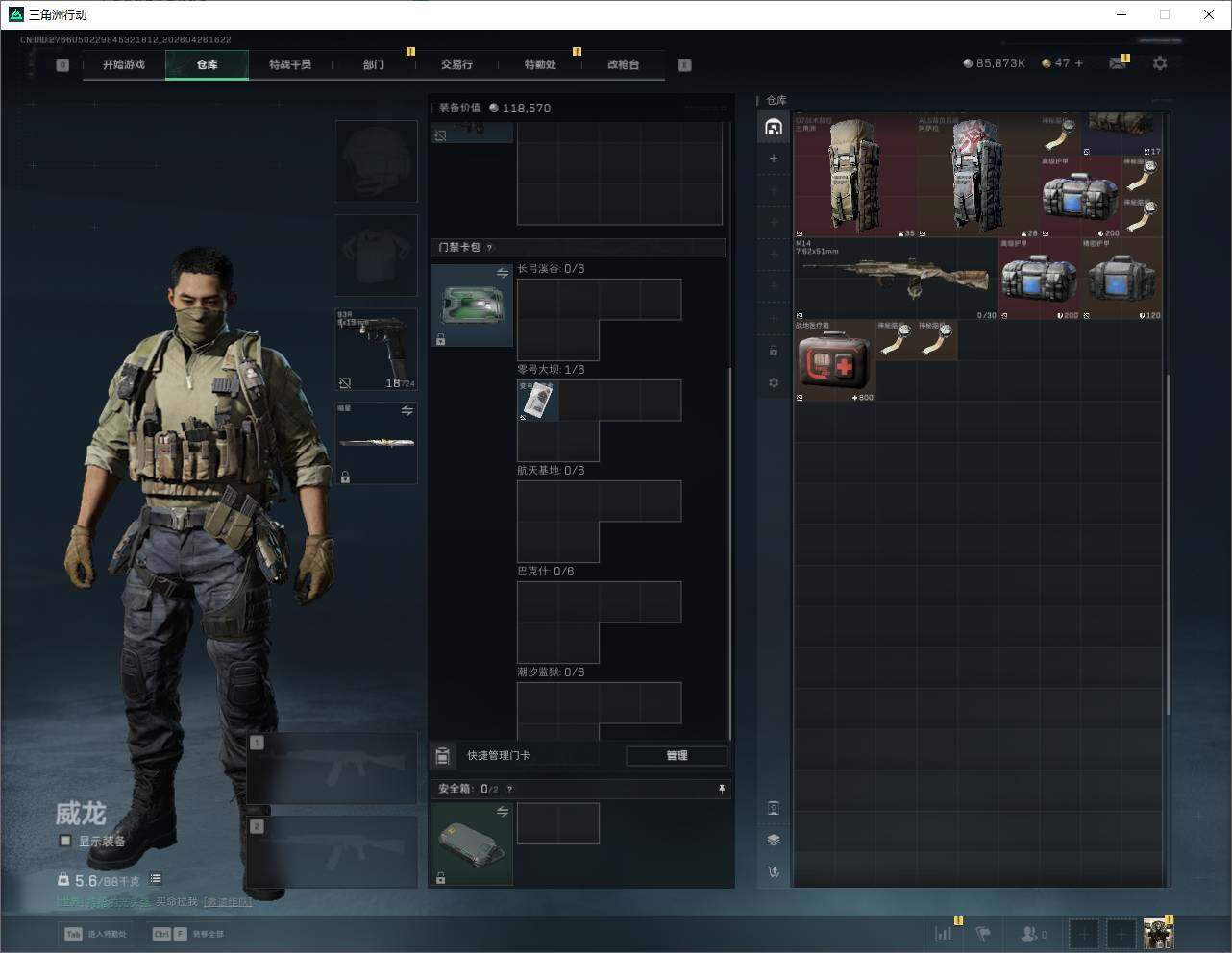Click the 潮汐监狱: 0/6 label
The width and height of the screenshot is (1232, 953).
click(x=551, y=672)
